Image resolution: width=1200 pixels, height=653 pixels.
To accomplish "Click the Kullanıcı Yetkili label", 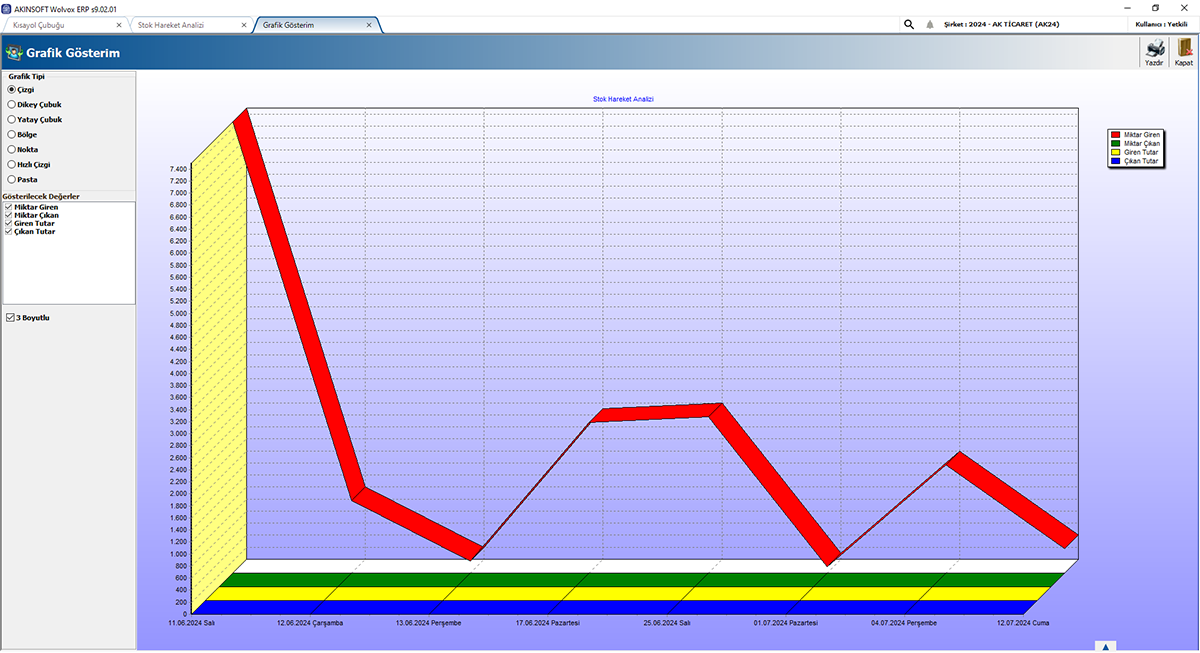I will [x=1163, y=22].
